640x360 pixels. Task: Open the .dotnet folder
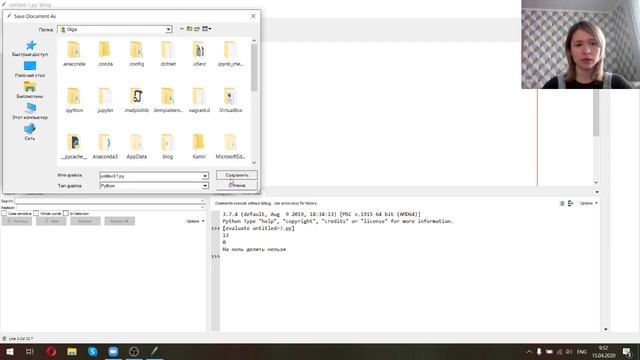pos(168,54)
